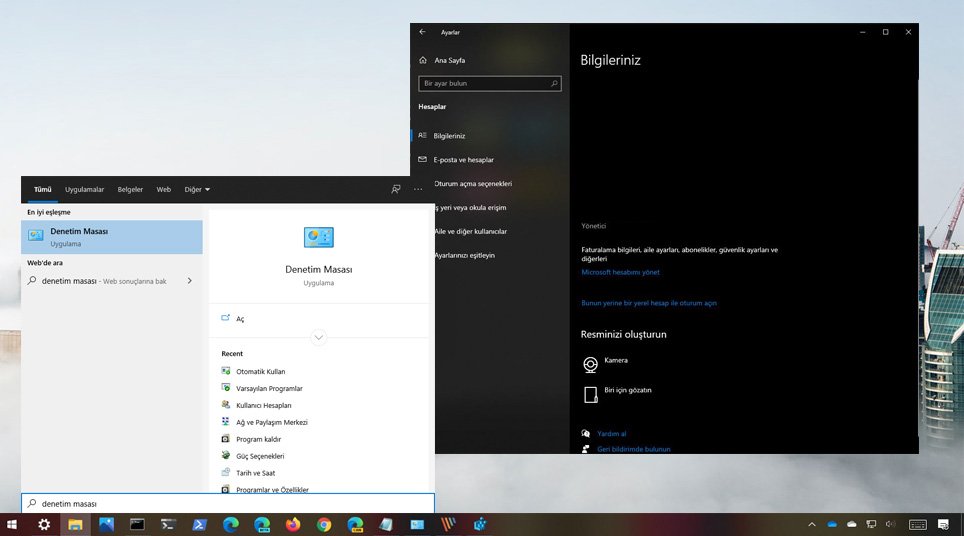Viewport: 964px width, 536px height.
Task: Click Aç to open Denetim Masası
Action: tap(240, 319)
